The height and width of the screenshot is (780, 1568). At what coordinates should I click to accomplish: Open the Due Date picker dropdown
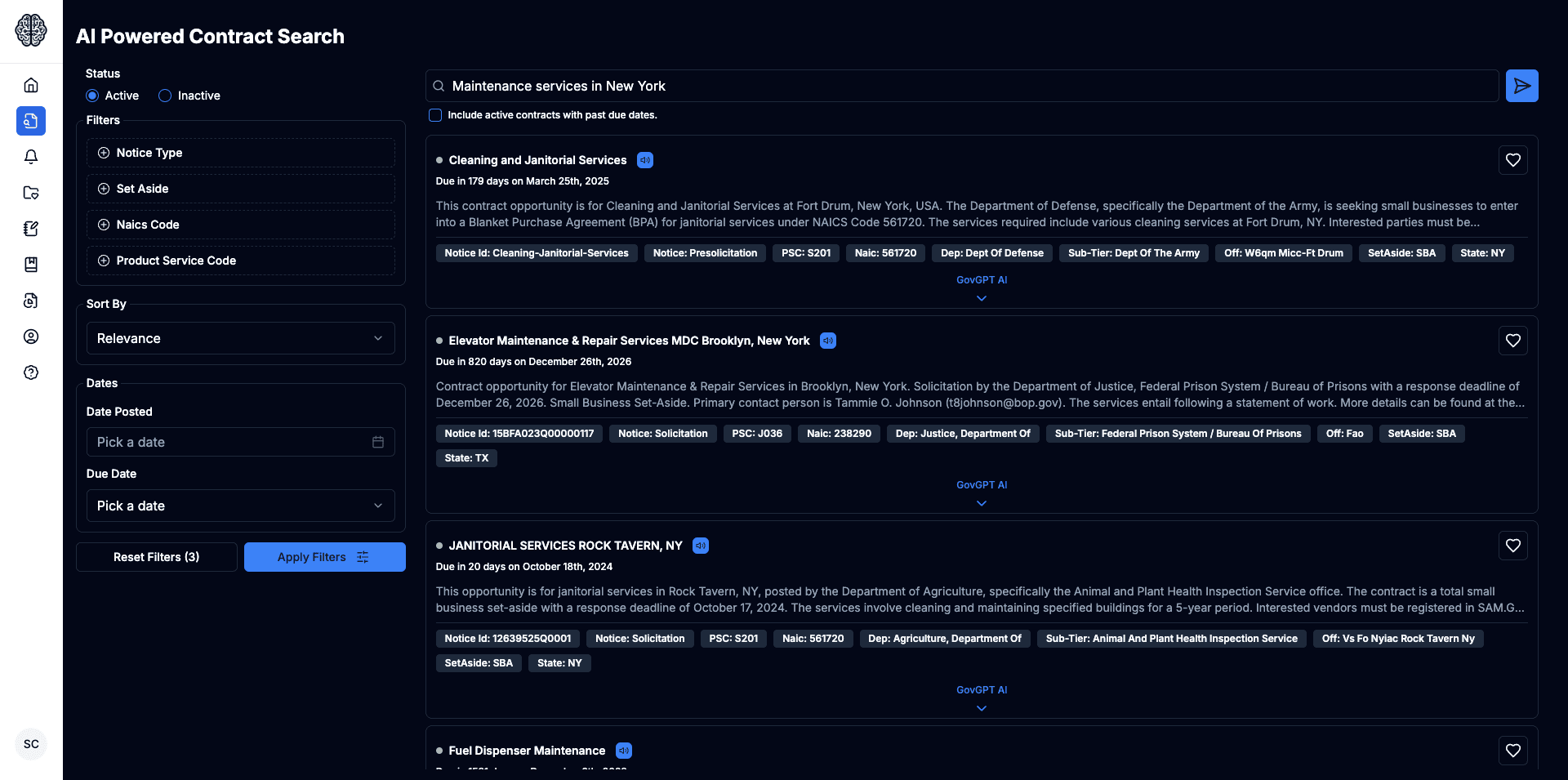point(241,506)
